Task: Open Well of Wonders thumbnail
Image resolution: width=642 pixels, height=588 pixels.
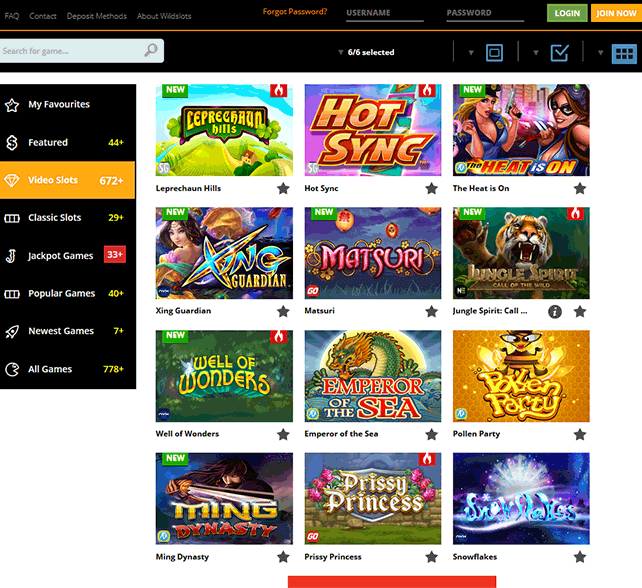Action: coord(224,376)
